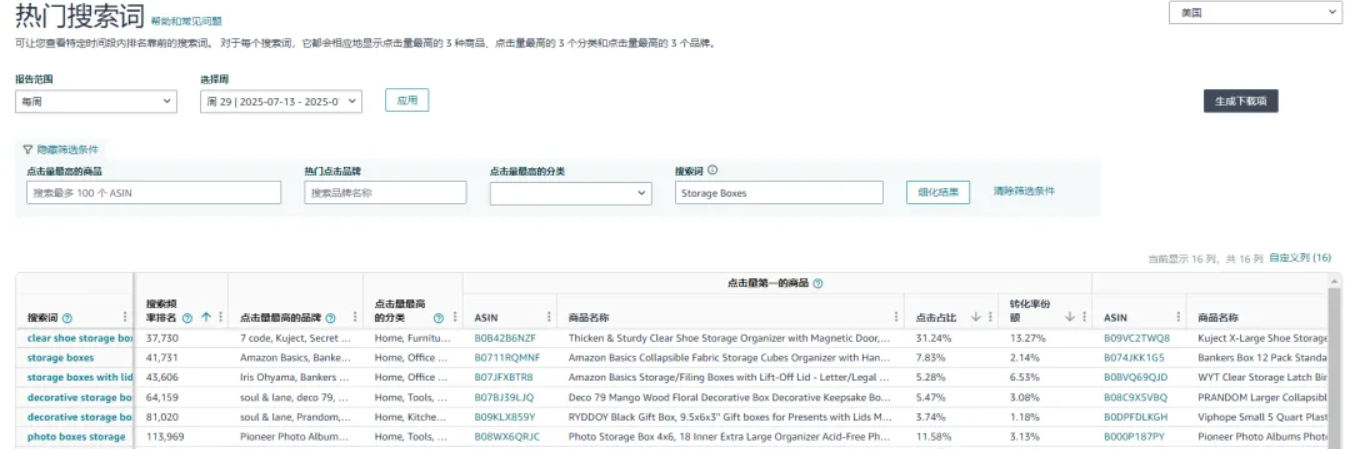Select product name RYDDOY Black Gift Box
The image size is (1346, 449).
729,416
